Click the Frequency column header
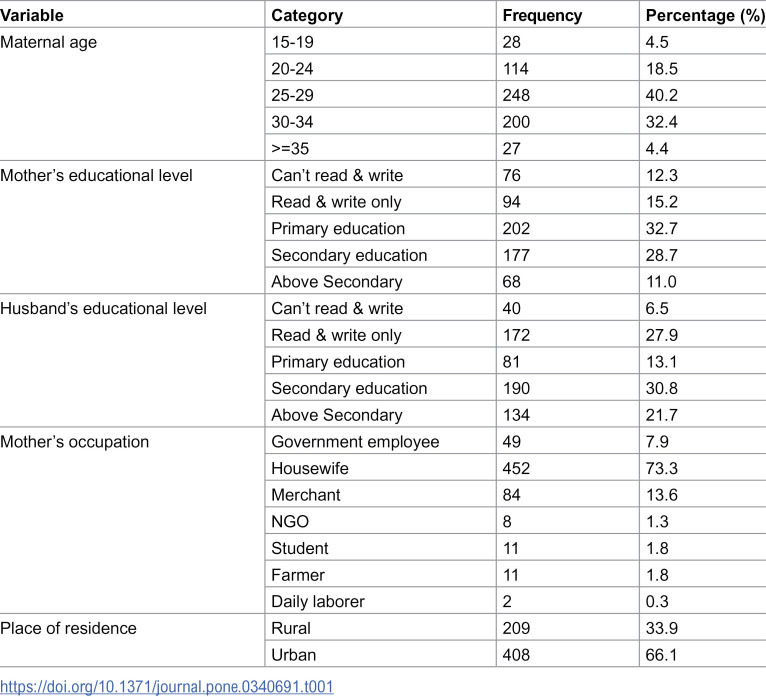This screenshot has width=766, height=697. click(542, 15)
